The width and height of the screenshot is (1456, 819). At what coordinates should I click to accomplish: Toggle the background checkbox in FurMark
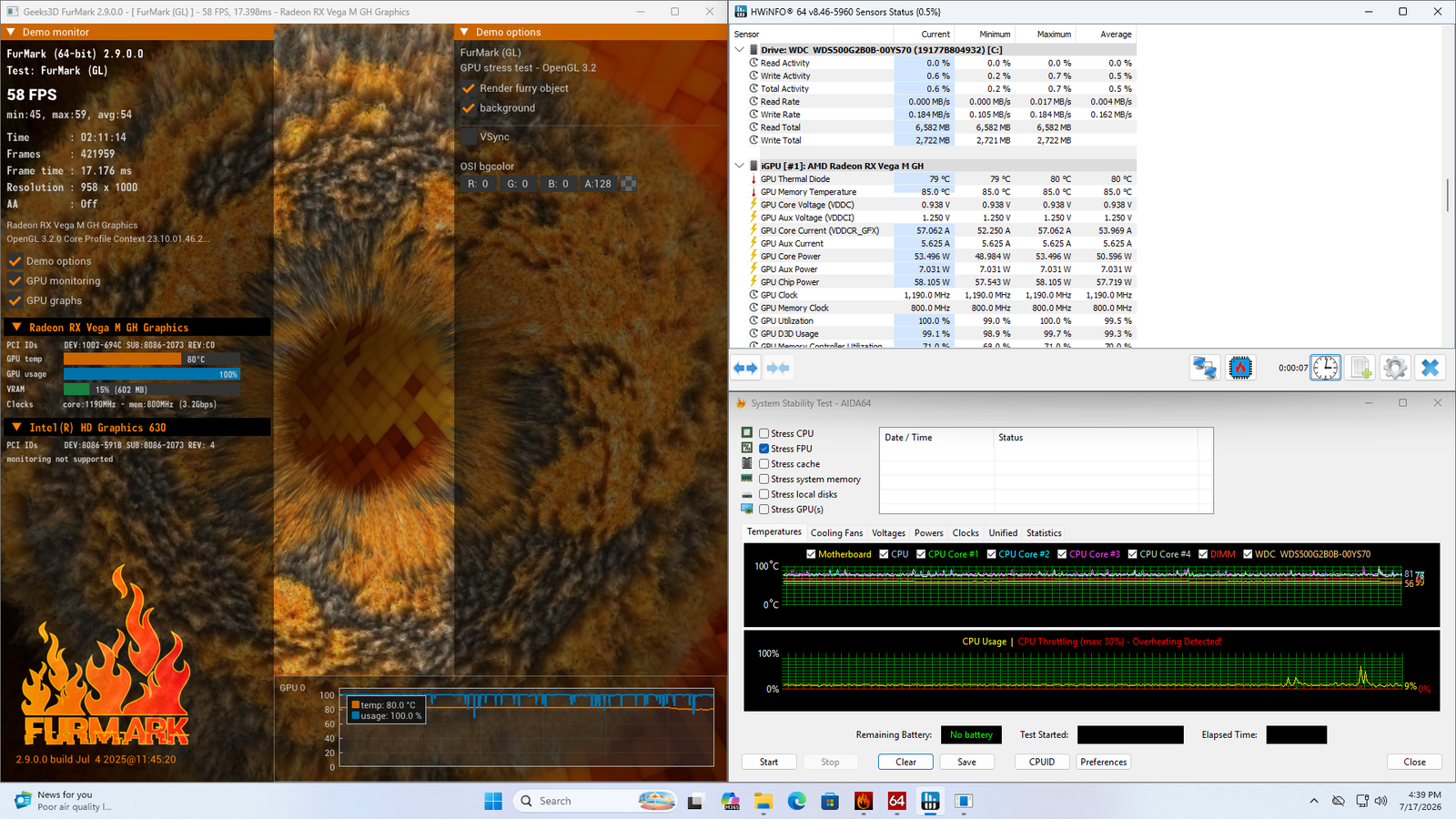pos(469,108)
